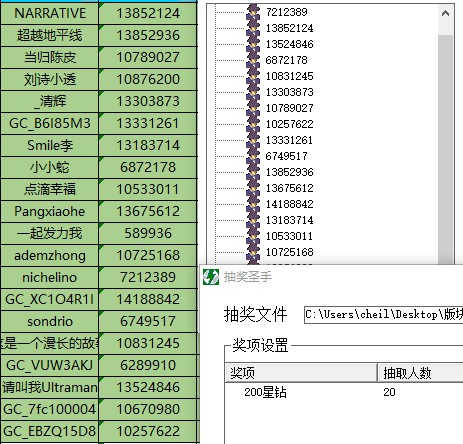Click the avatar icon beside 13183714 in list
Image resolution: width=463 pixels, height=444 pixels.
[253, 220]
